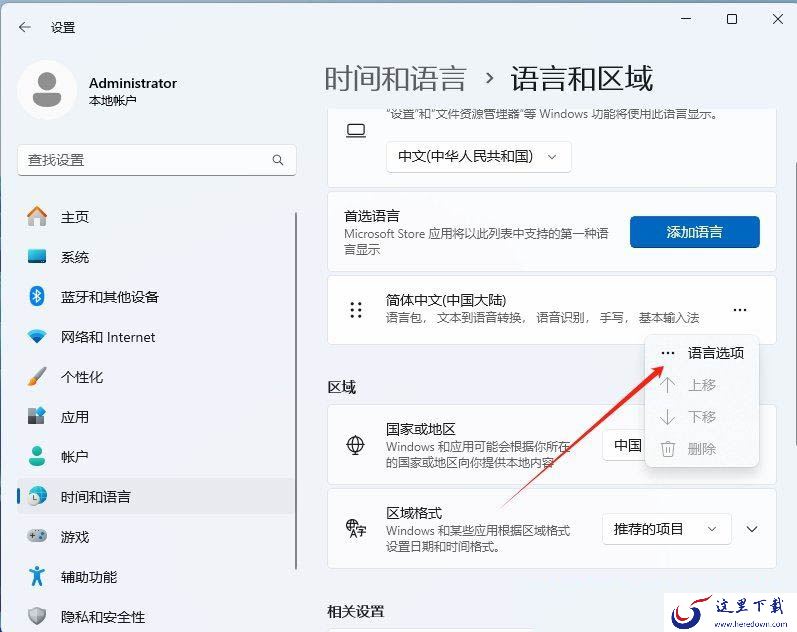Click the 下移 down arrow icon

[667, 417]
